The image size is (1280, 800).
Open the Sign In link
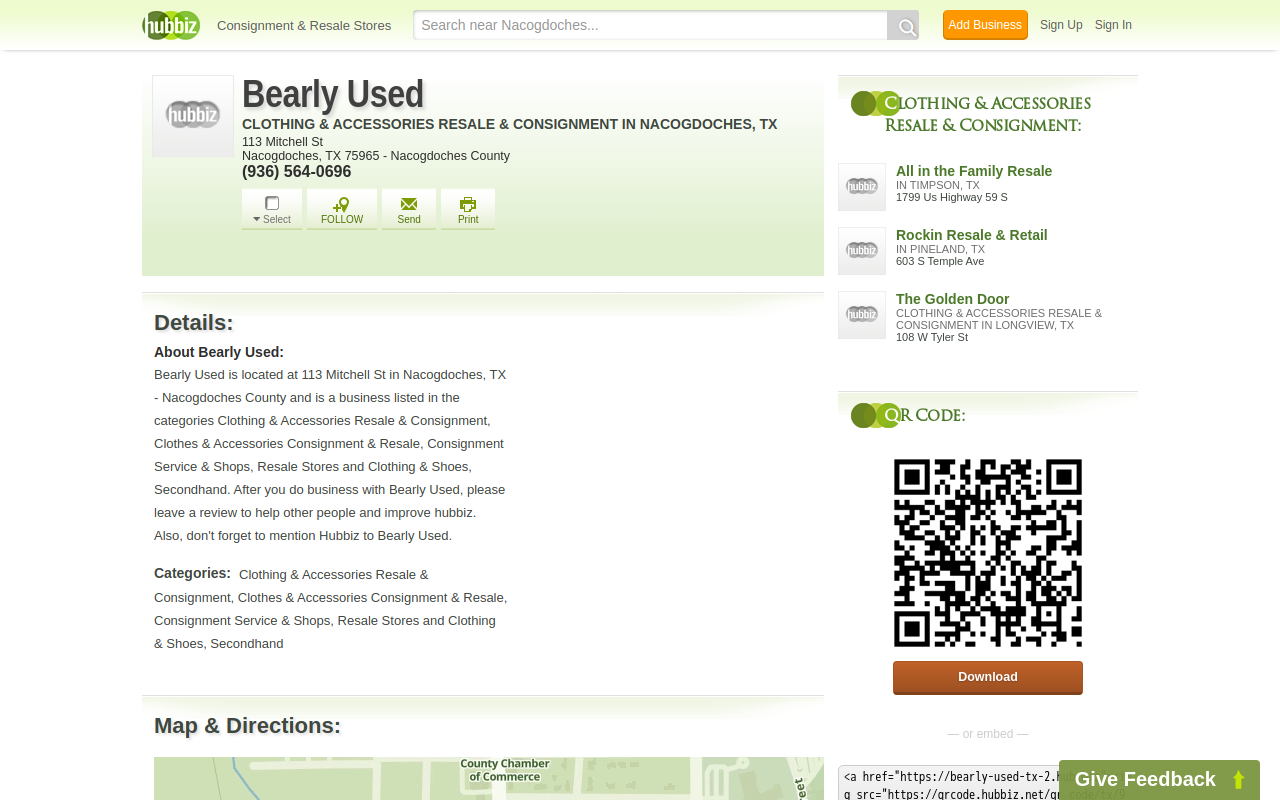tap(1113, 25)
